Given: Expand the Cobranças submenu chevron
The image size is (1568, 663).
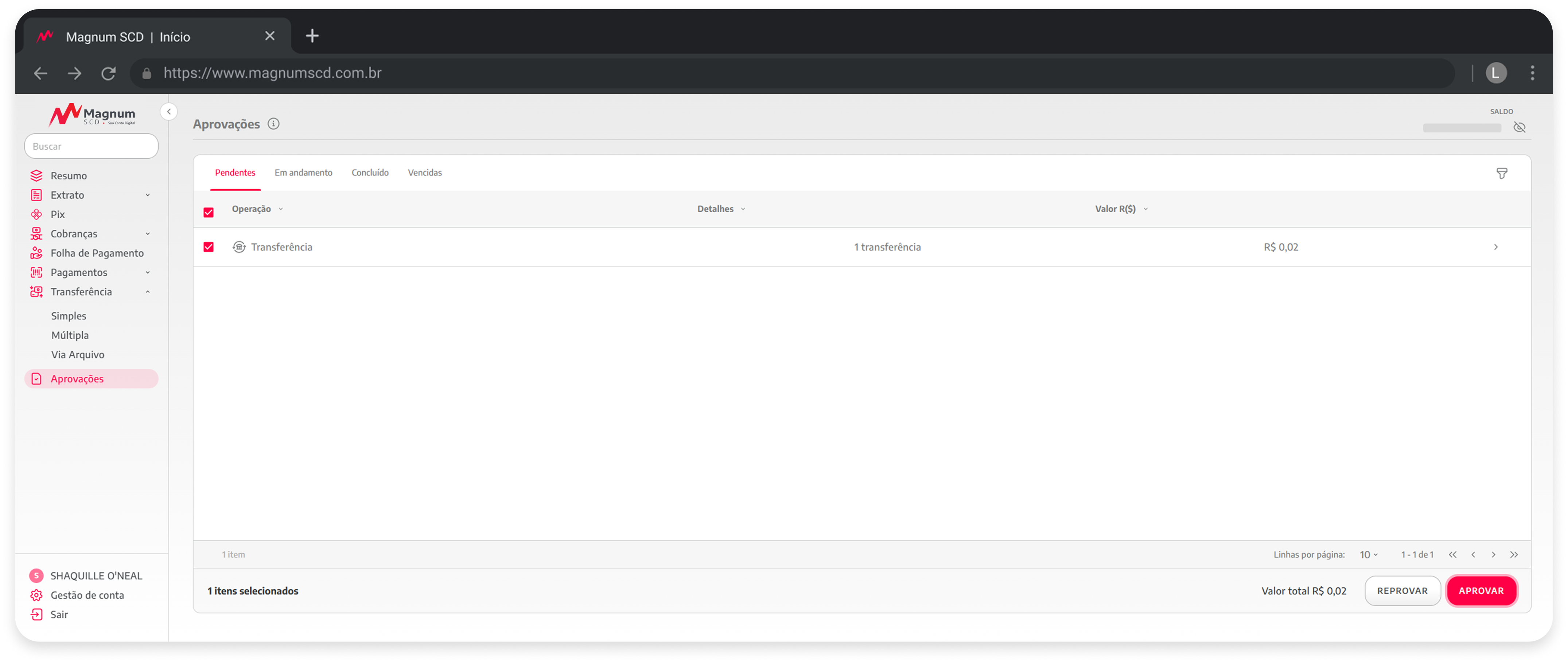Looking at the screenshot, I should click(x=147, y=234).
